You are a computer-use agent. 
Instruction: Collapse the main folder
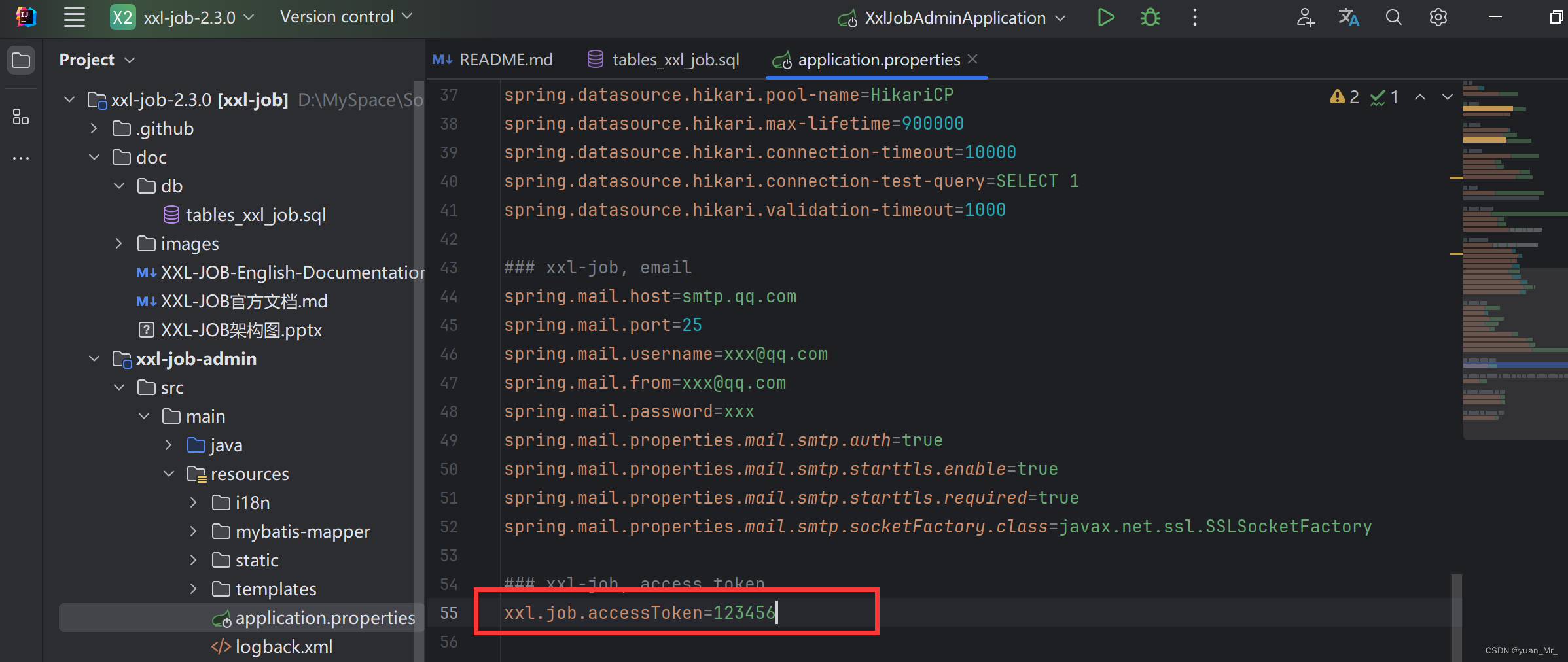(144, 416)
